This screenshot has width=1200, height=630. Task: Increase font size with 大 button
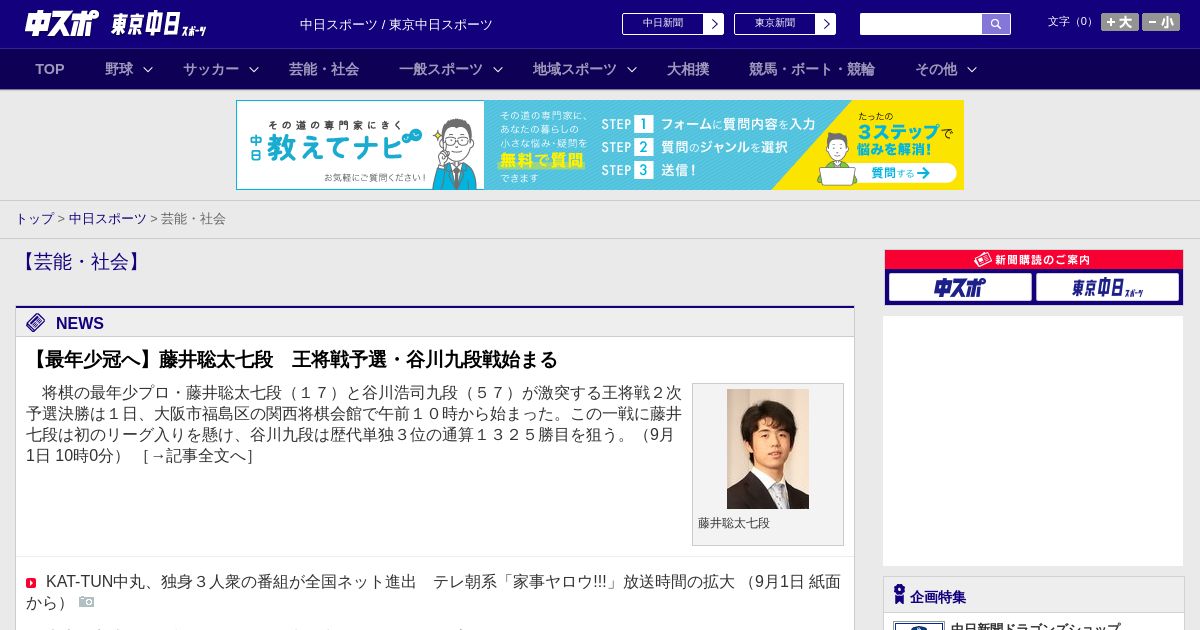pos(1120,22)
